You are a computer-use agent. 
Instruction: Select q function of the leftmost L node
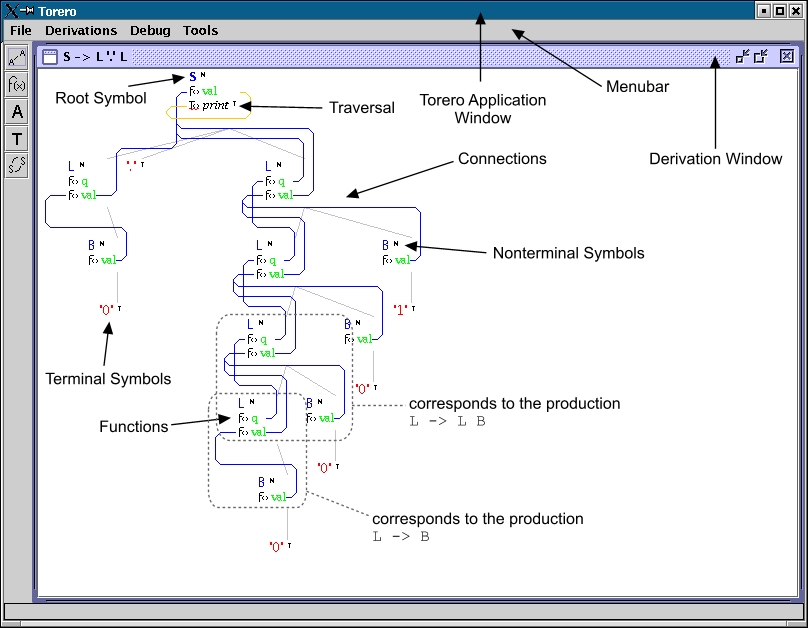[85, 181]
